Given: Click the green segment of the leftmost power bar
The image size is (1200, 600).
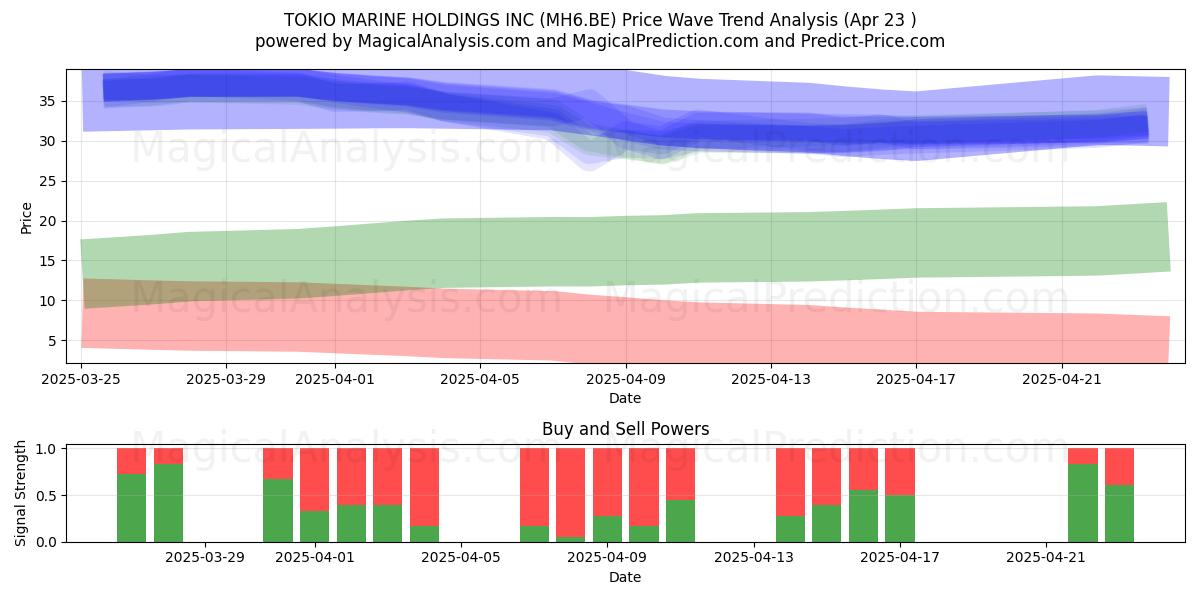Looking at the screenshot, I should [x=132, y=508].
